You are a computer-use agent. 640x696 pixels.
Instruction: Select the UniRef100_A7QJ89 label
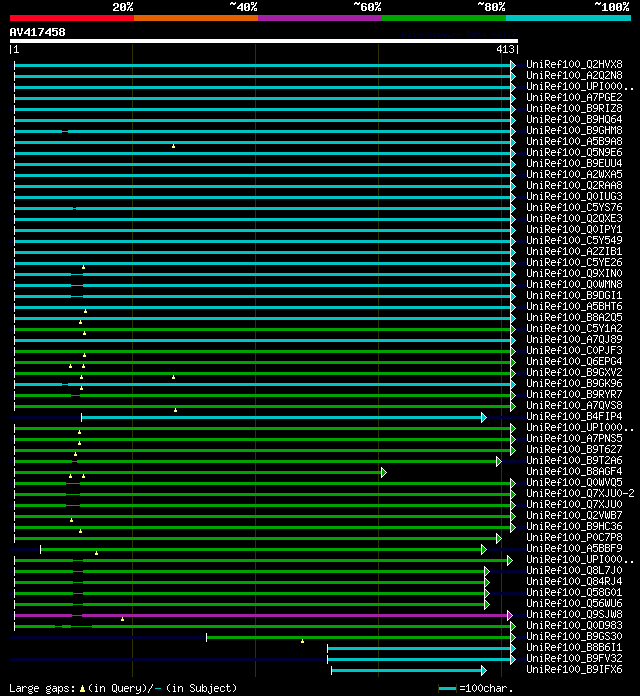[574, 339]
